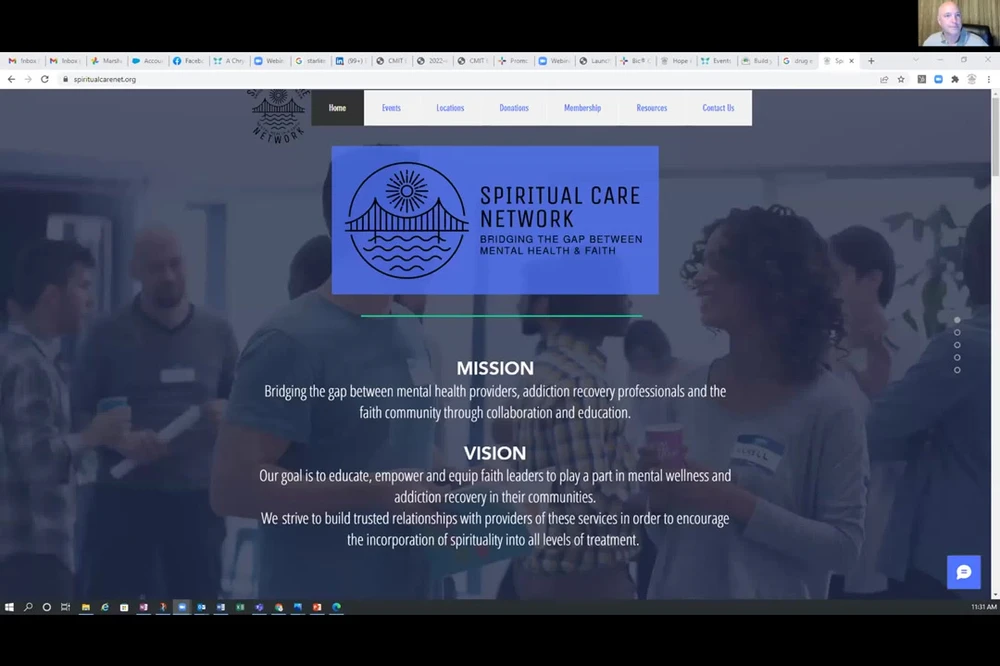
Task: Open the Extensions puzzle-piece menu
Action: click(955, 79)
